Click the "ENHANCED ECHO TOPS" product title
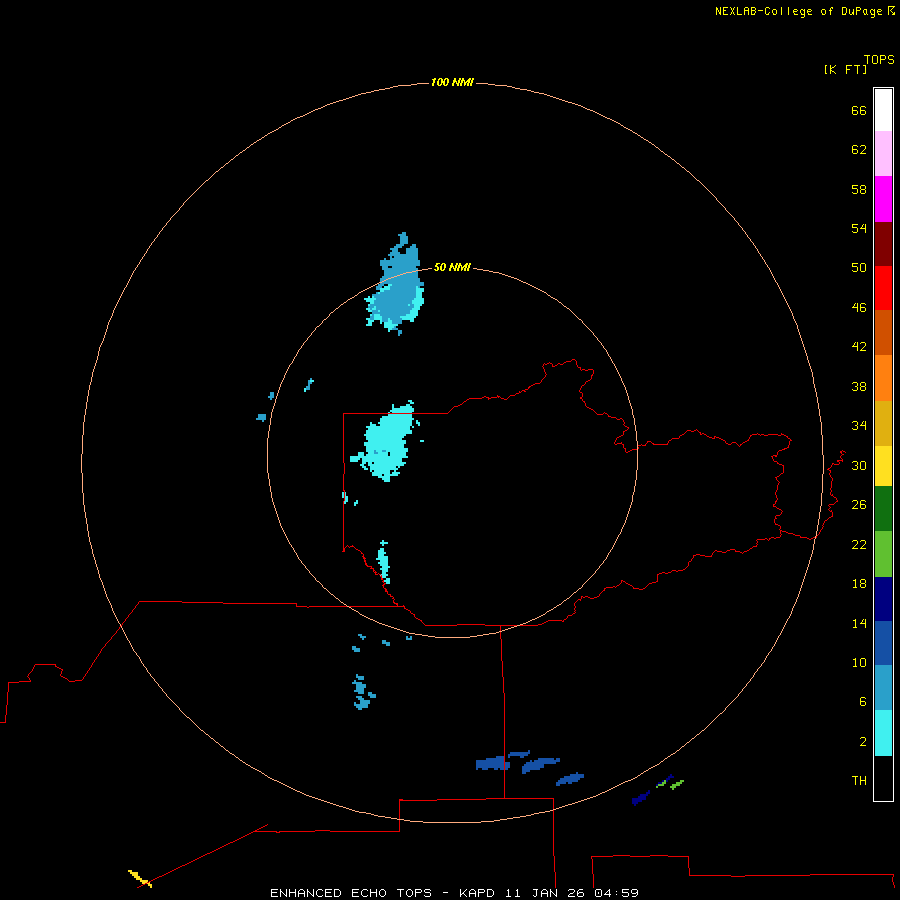Image resolution: width=900 pixels, height=900 pixels. point(351,893)
